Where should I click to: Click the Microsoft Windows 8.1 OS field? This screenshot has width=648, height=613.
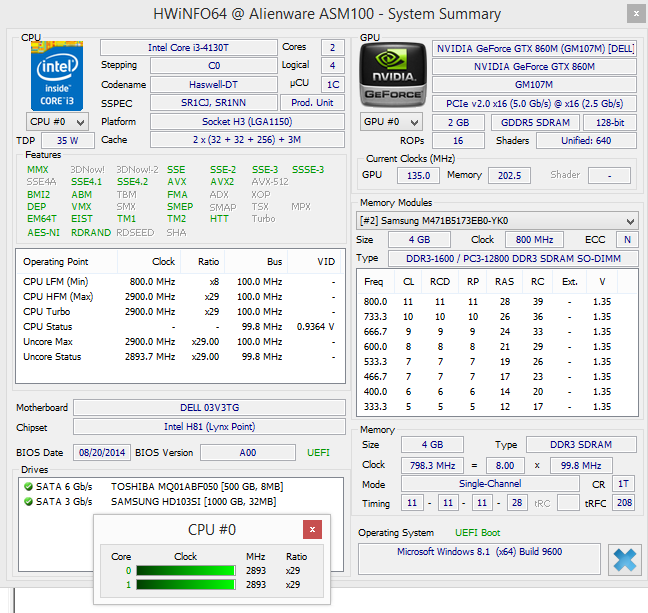click(x=479, y=559)
